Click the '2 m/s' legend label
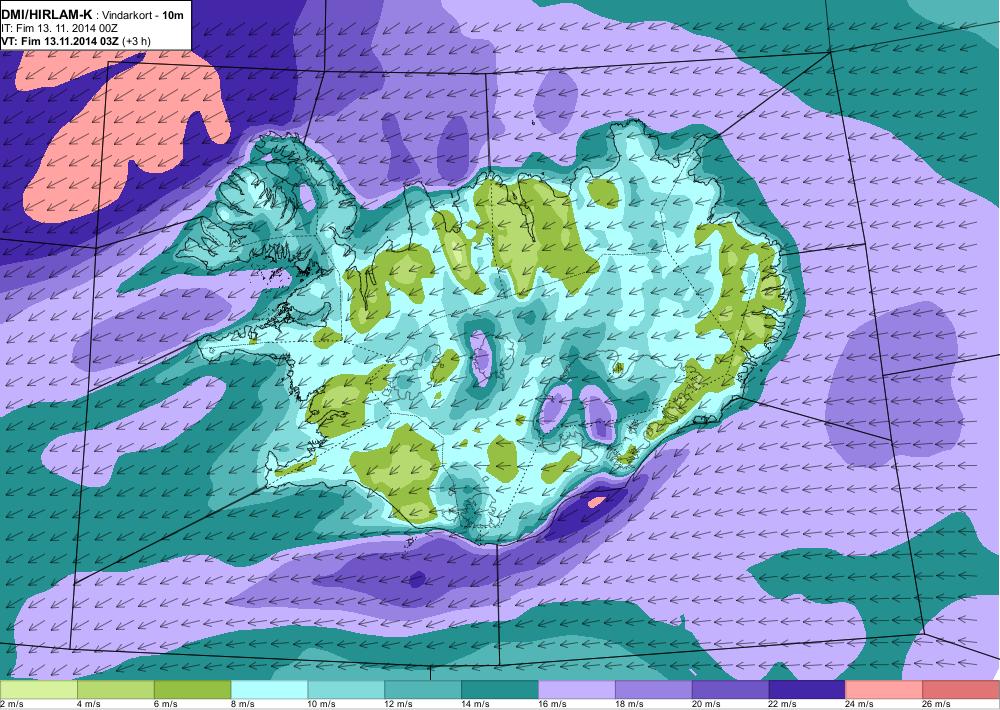The height and width of the screenshot is (710, 1000). tap(11, 704)
